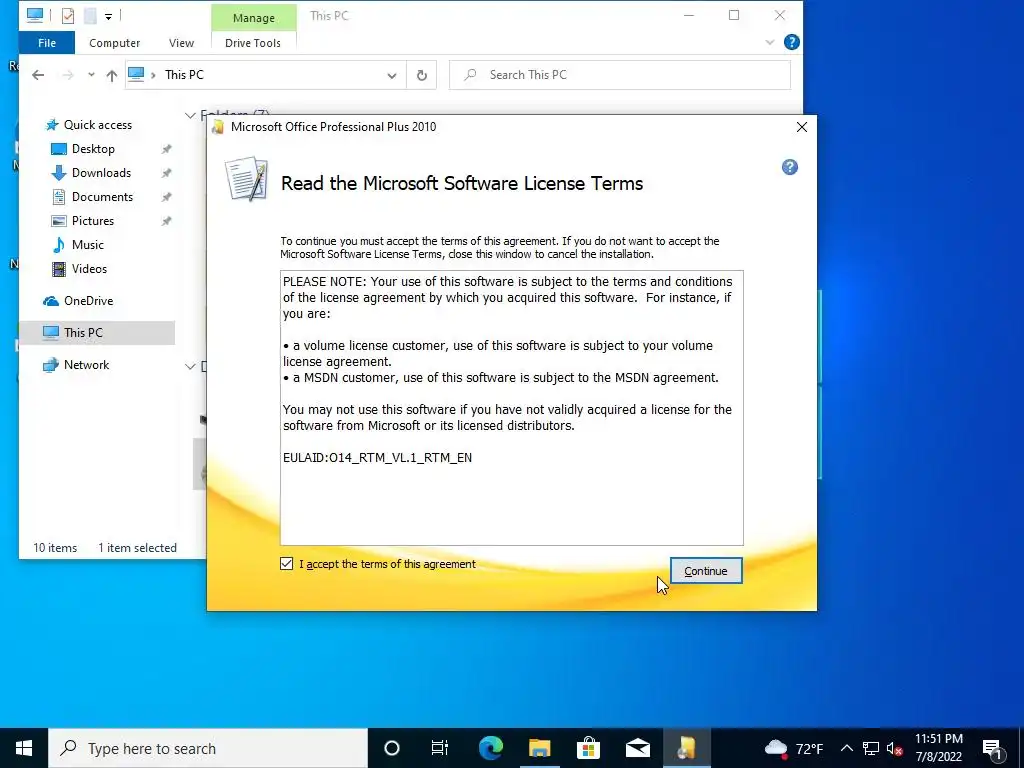This screenshot has width=1024, height=768.
Task: Collapse the Devices and drives group chevron
Action: click(190, 366)
